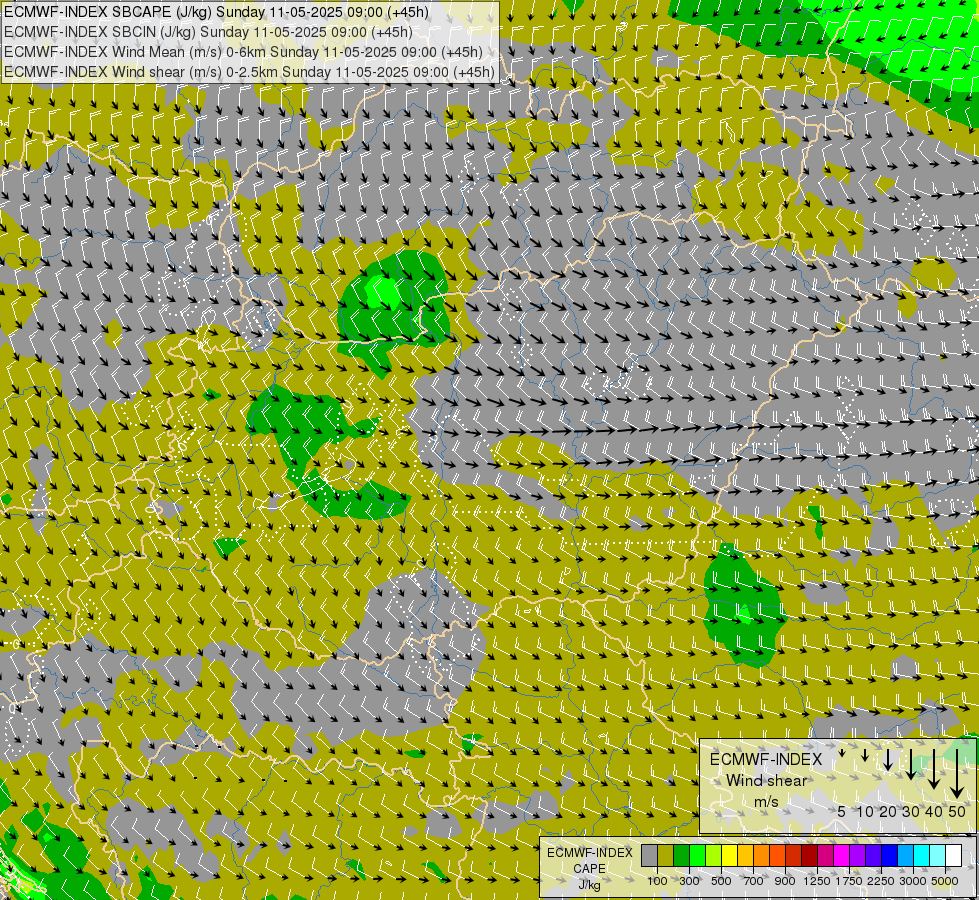Click 'ECMWF-INDEX' heading in wind shear legend
The image size is (979, 900).
(766, 759)
